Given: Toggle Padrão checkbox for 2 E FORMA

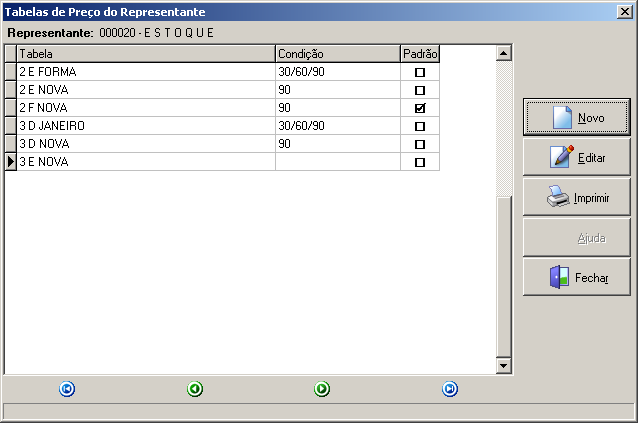Looking at the screenshot, I should coord(420,72).
